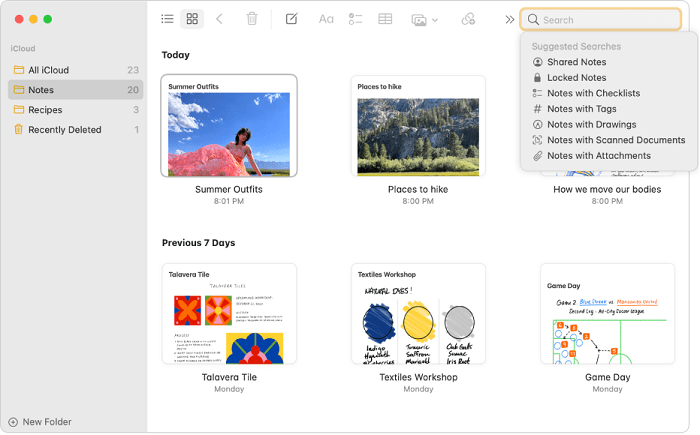Click the pen icon by Notes with Drawings
Viewport: 700px width, 435px height.
pyautogui.click(x=538, y=125)
